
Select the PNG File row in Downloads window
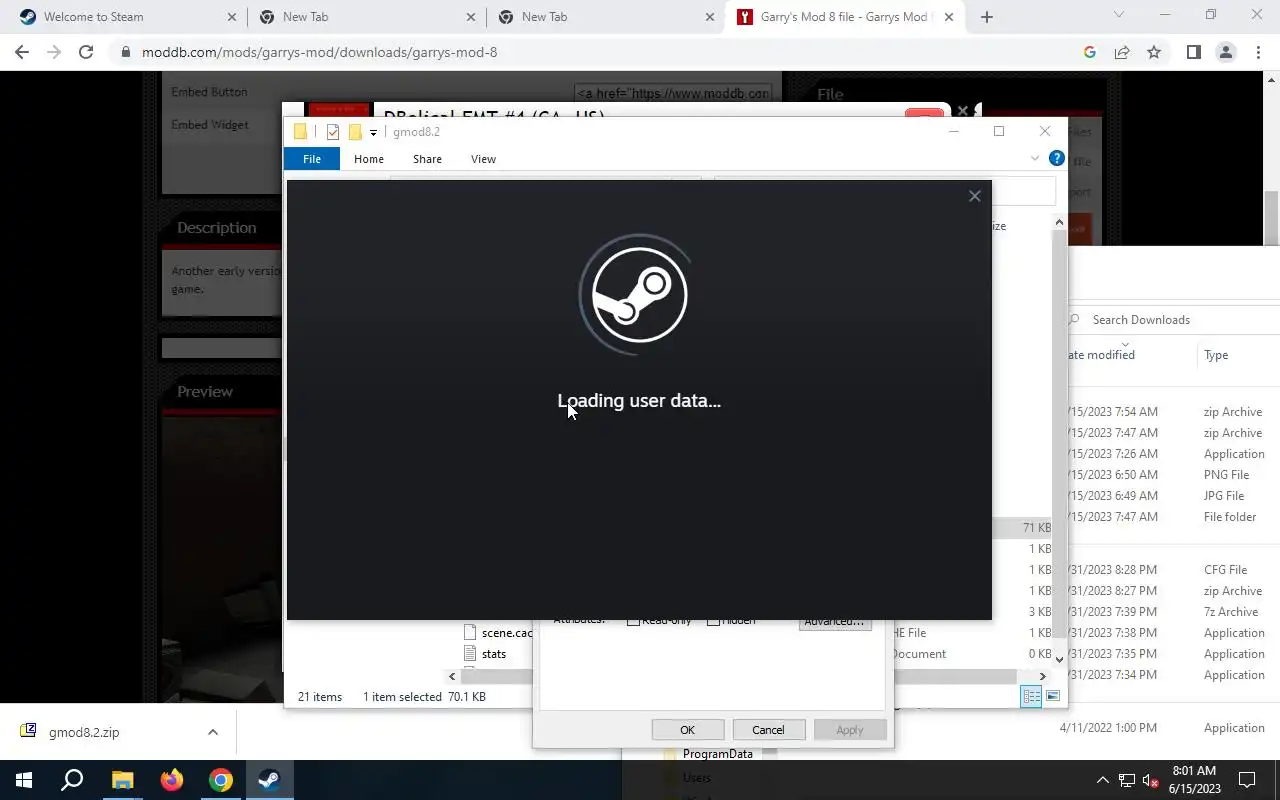1174,475
